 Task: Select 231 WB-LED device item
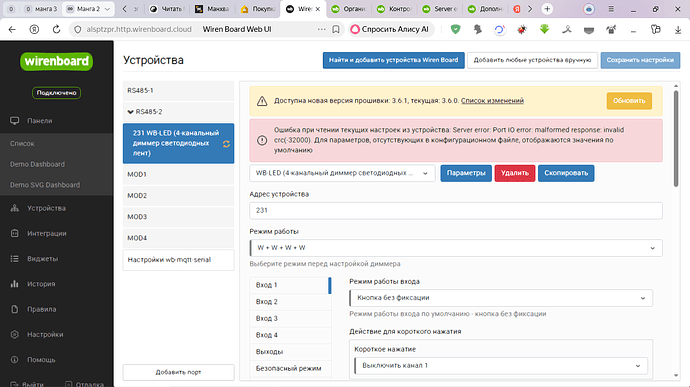pos(178,143)
